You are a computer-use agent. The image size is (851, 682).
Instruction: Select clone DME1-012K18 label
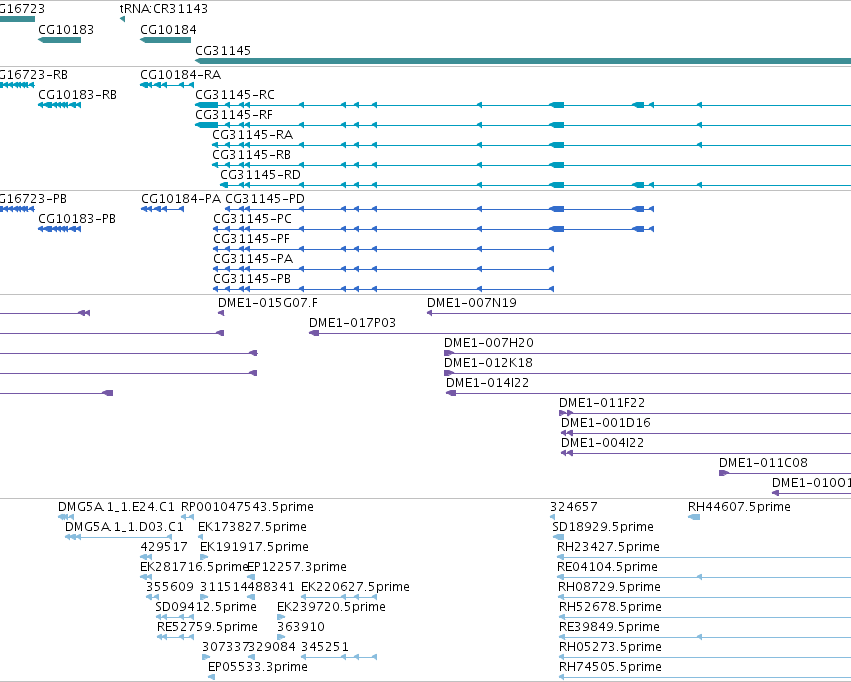488,363
